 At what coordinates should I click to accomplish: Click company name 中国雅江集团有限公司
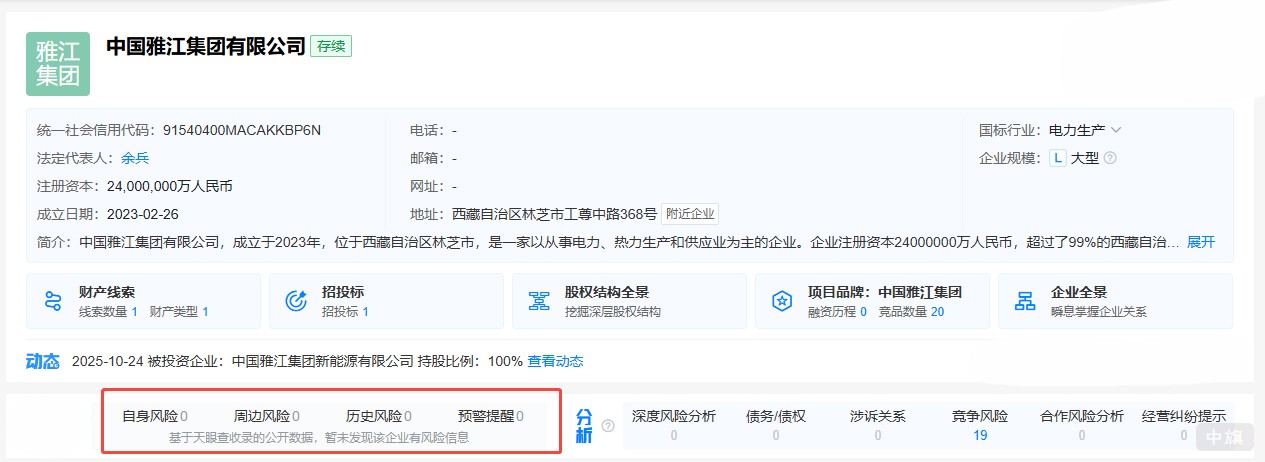point(205,46)
